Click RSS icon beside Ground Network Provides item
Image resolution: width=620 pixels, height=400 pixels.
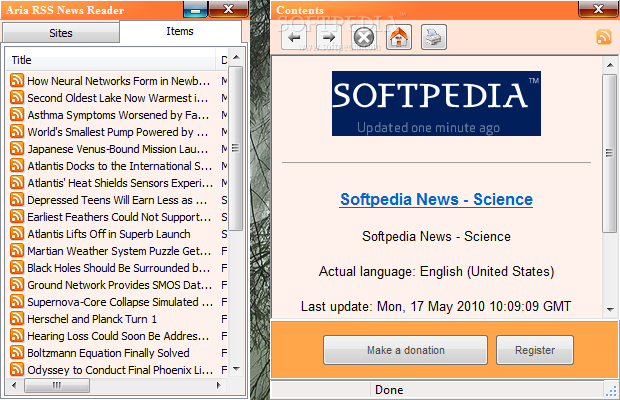coord(17,284)
